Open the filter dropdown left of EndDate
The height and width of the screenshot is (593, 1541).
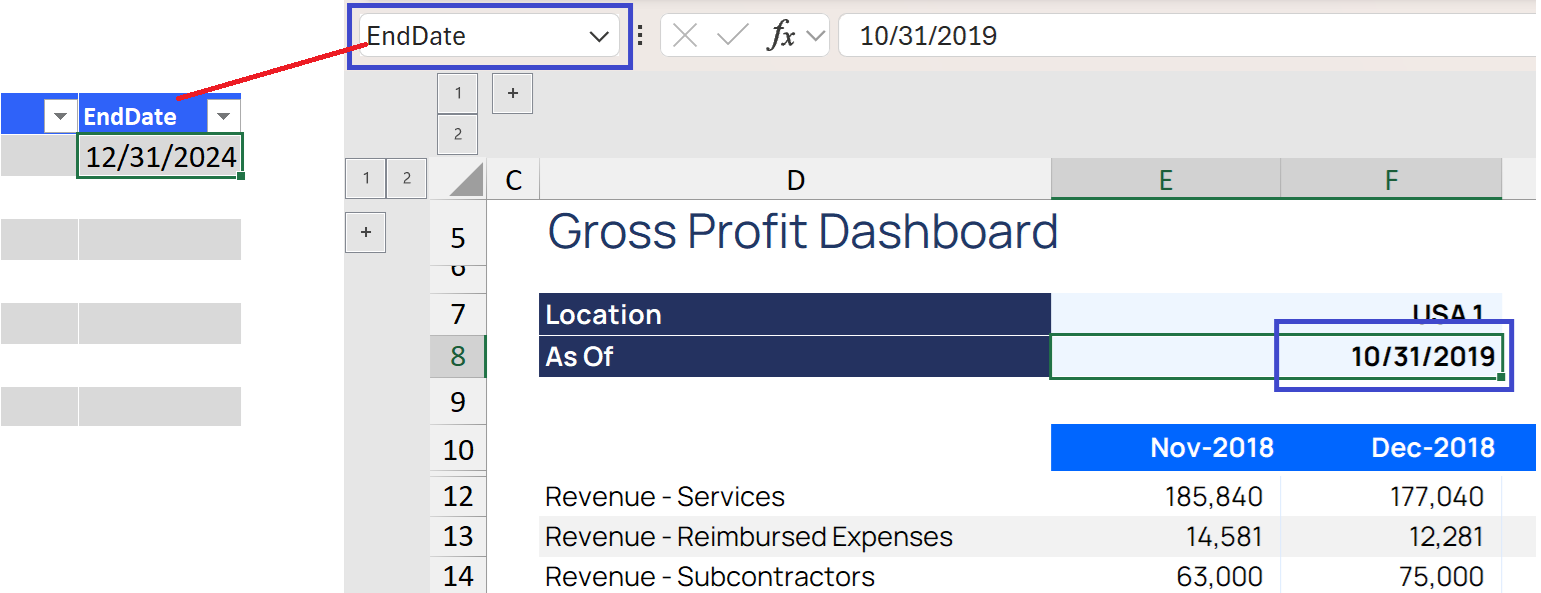[60, 117]
